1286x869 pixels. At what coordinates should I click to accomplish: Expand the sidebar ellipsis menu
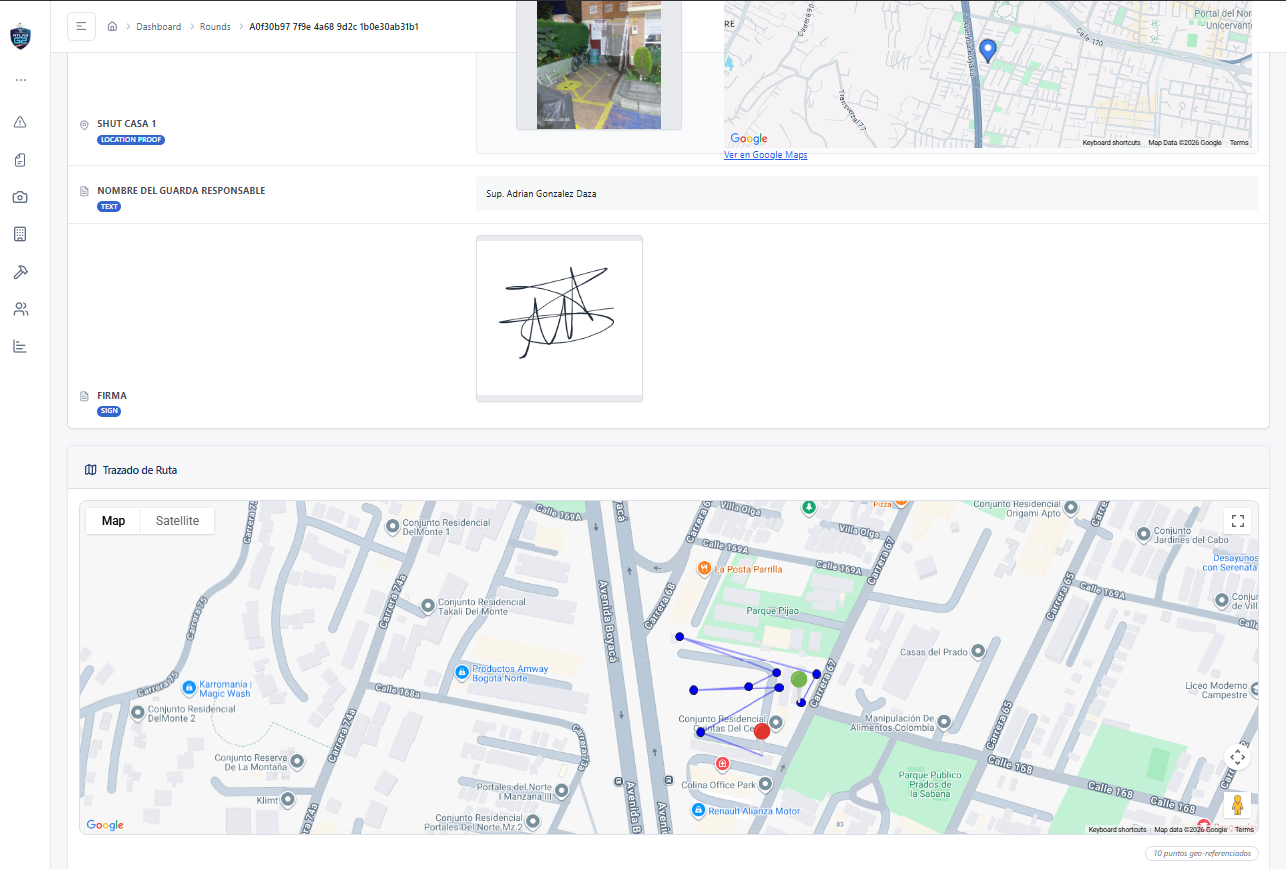pos(20,80)
